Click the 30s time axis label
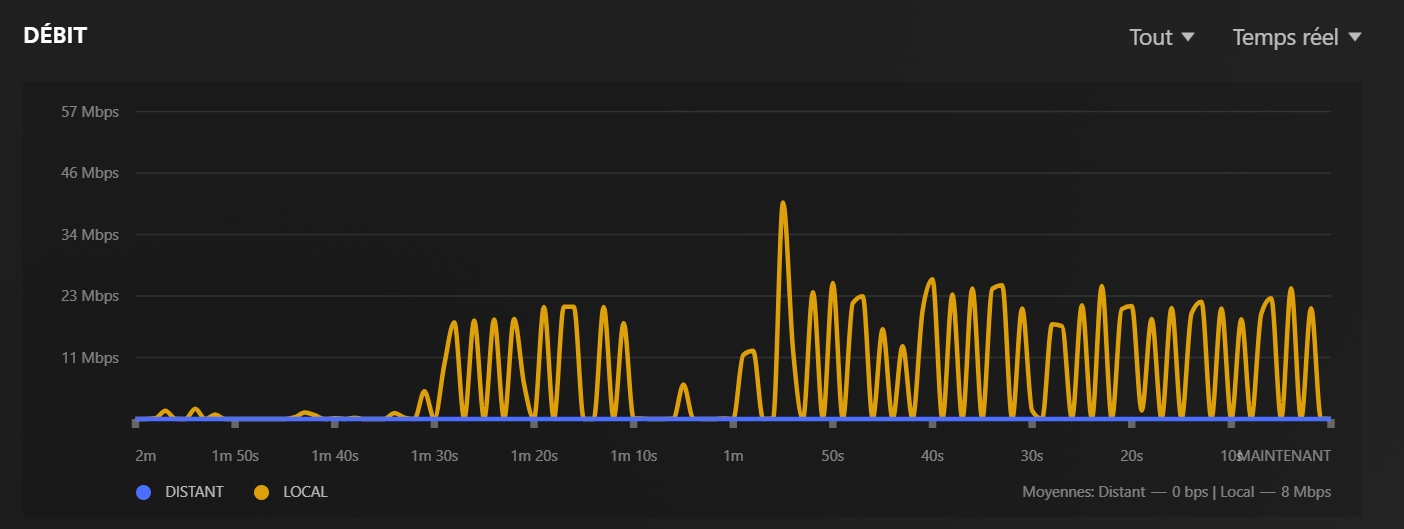The image size is (1404, 529). click(1031, 456)
